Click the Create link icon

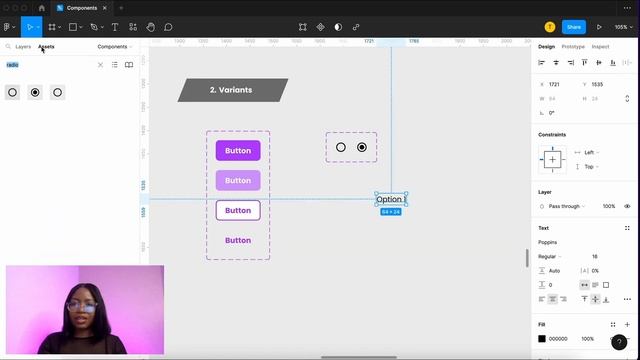tap(356, 27)
